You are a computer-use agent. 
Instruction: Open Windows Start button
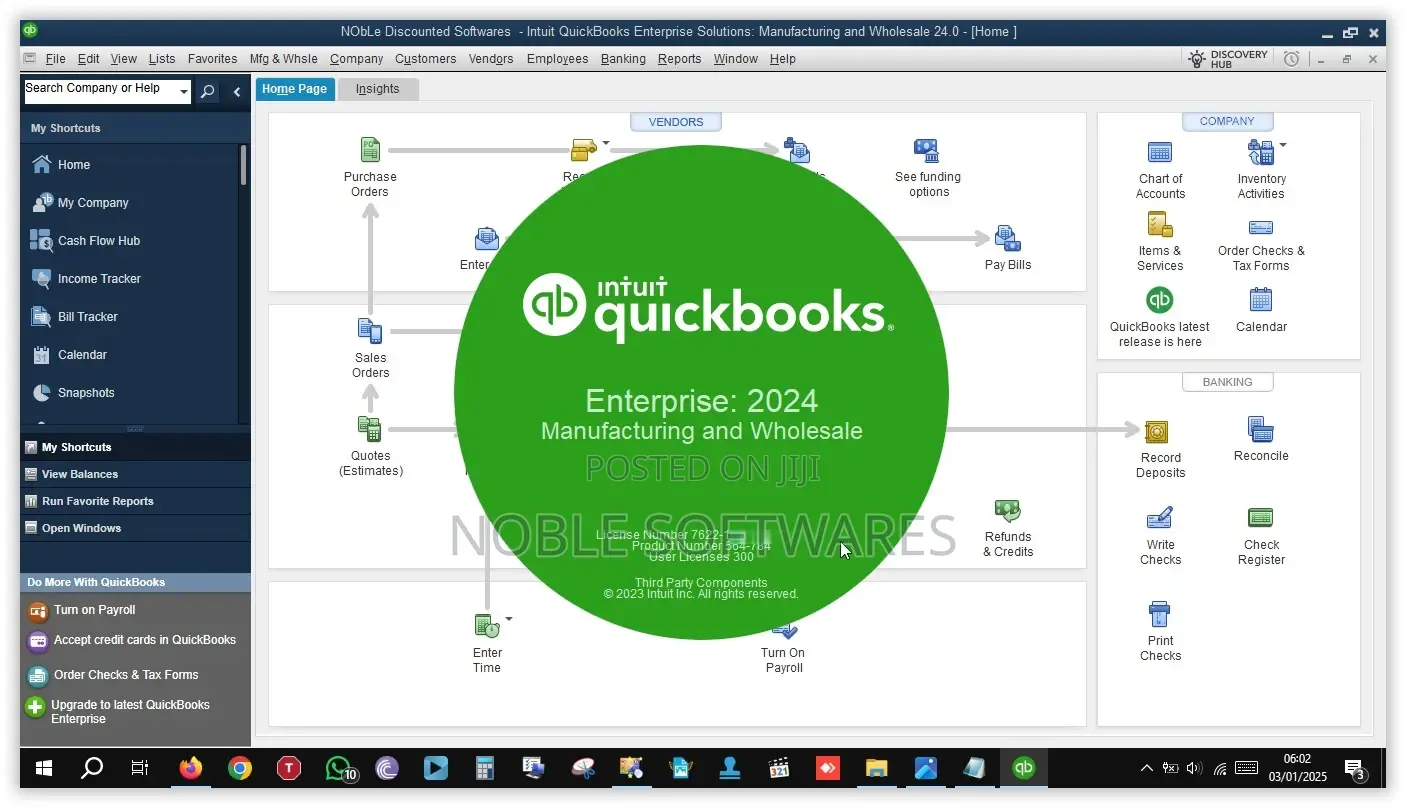point(44,768)
